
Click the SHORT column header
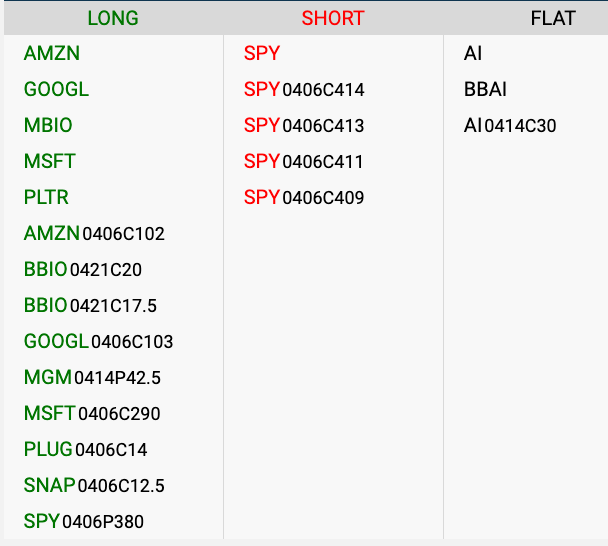pos(333,18)
